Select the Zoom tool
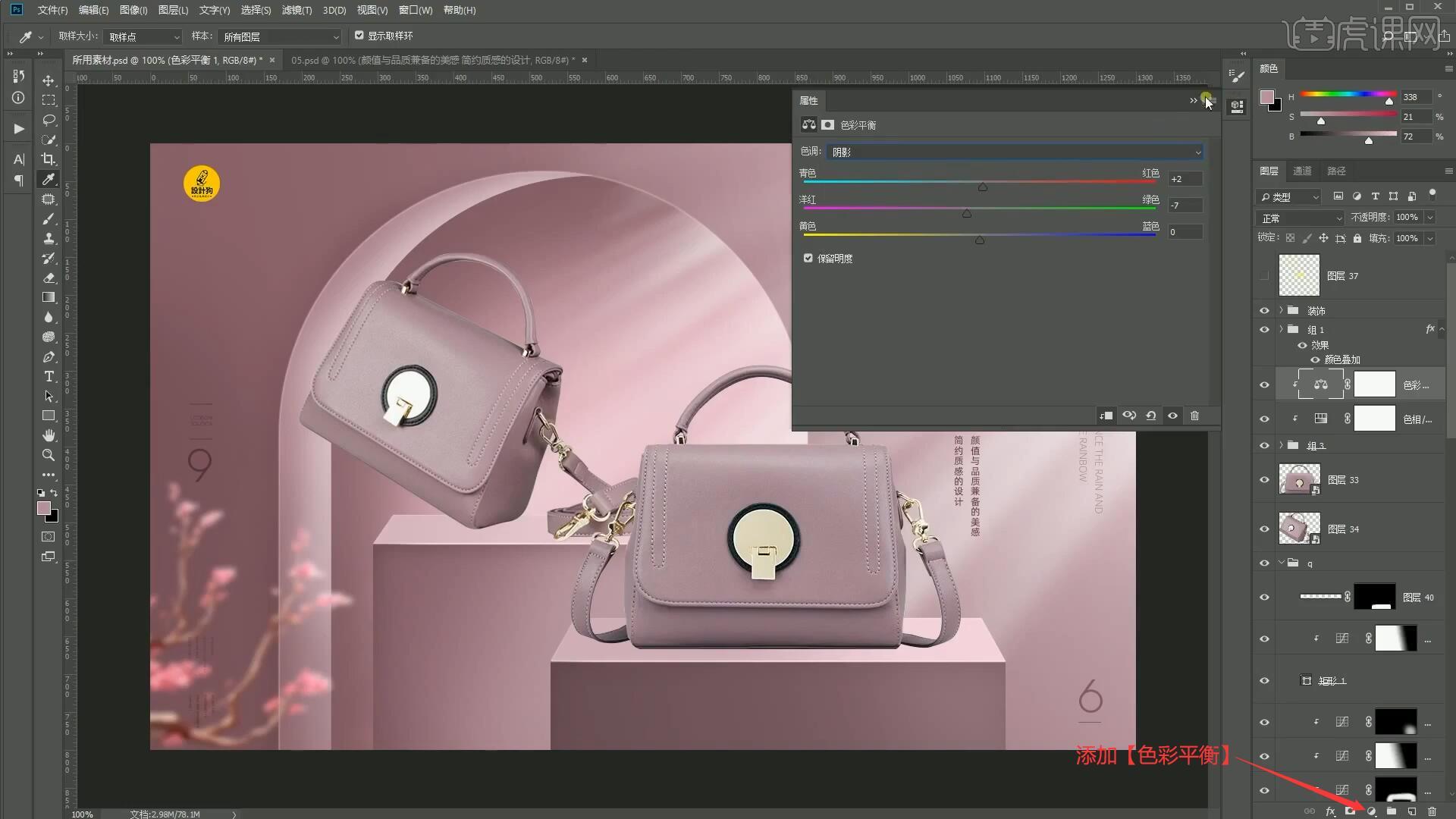1456x819 pixels. tap(49, 455)
